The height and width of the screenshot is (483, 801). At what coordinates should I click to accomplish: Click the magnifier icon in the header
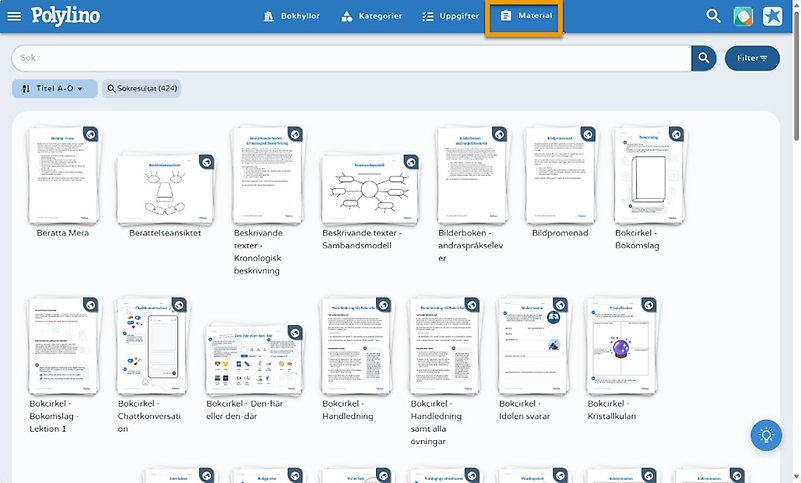tap(713, 16)
